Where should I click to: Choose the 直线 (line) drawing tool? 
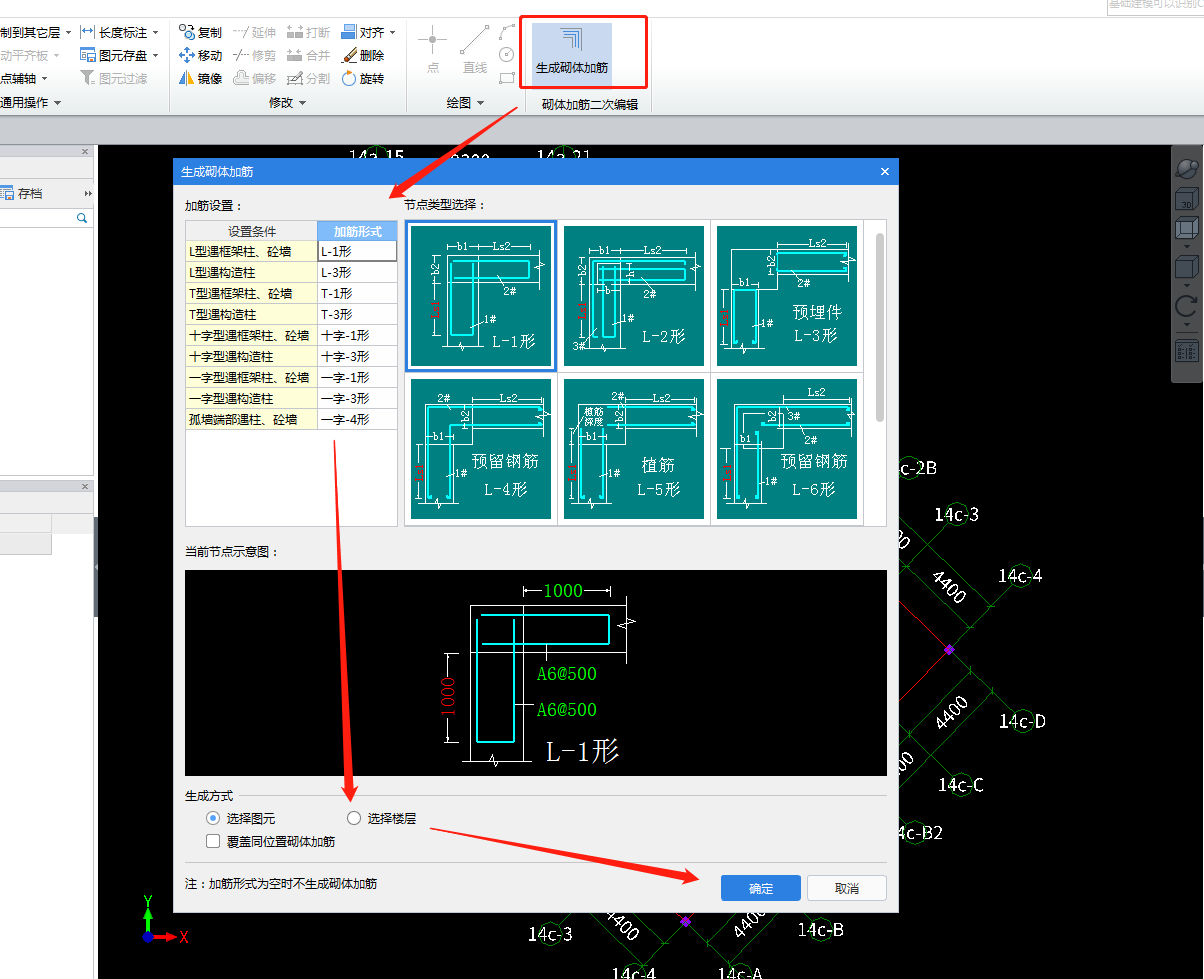coord(475,50)
